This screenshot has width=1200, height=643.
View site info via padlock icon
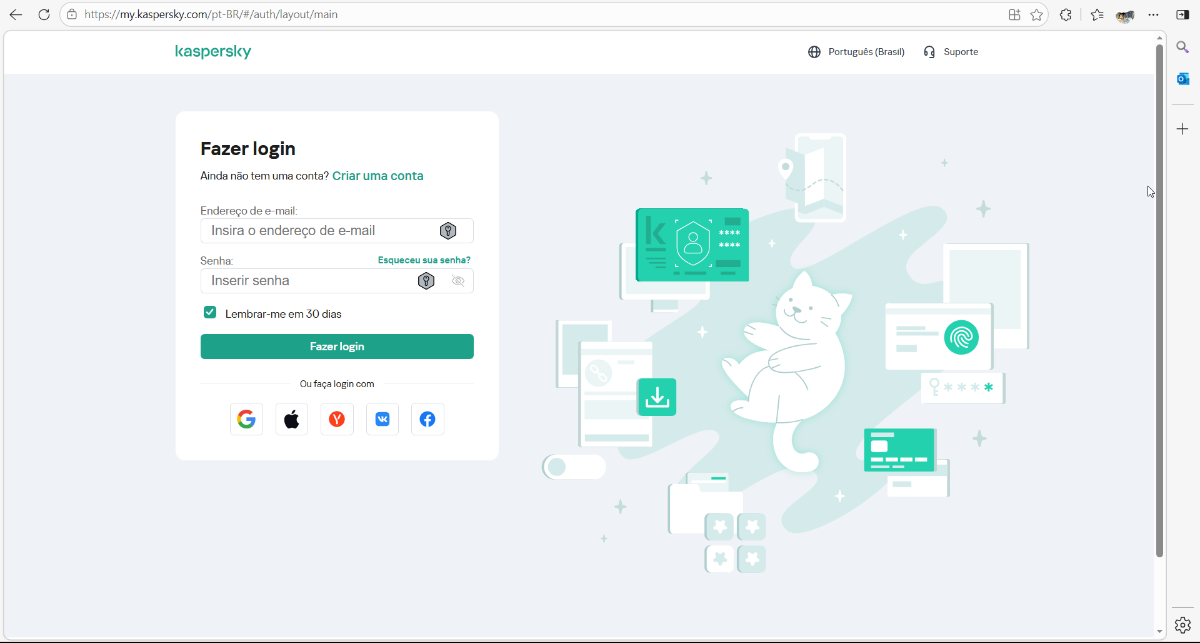point(72,15)
